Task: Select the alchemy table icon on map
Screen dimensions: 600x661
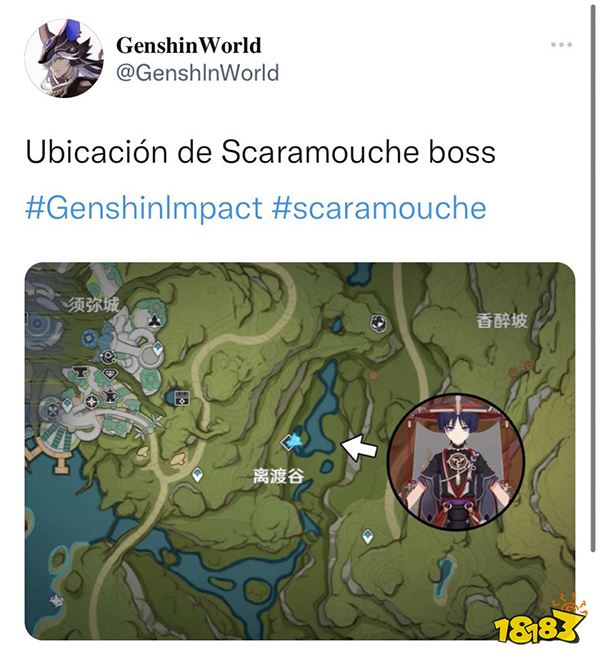Action: pos(110,395)
